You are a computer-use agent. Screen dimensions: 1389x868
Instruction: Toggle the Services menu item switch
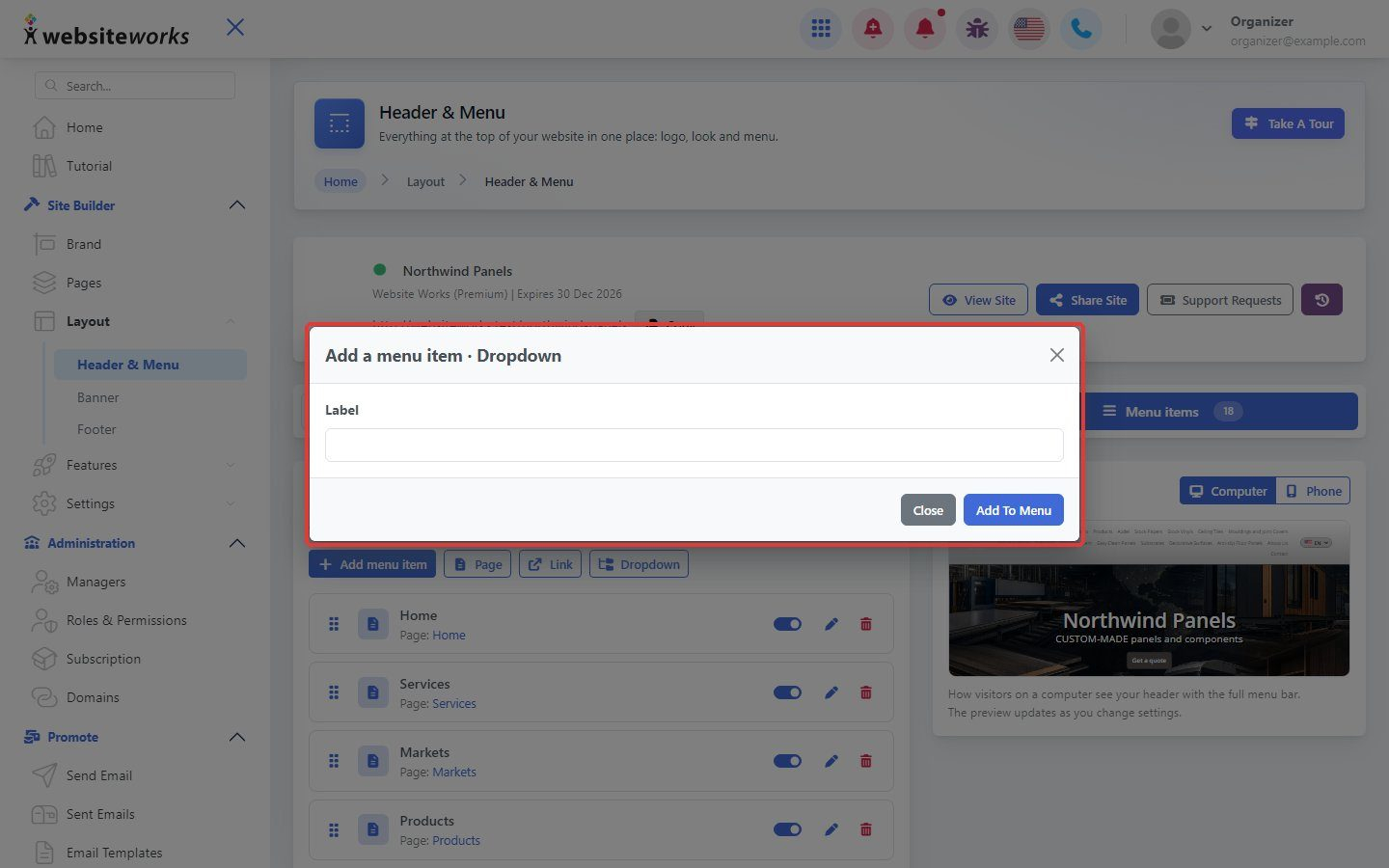click(x=788, y=692)
